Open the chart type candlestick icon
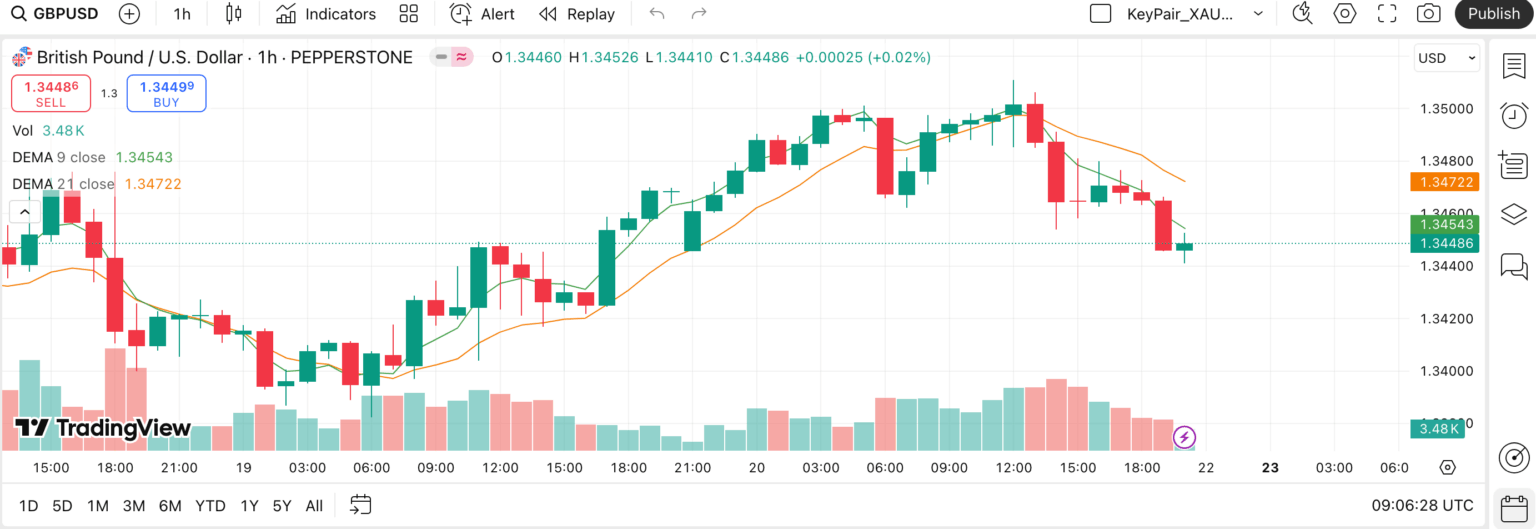 (x=234, y=14)
